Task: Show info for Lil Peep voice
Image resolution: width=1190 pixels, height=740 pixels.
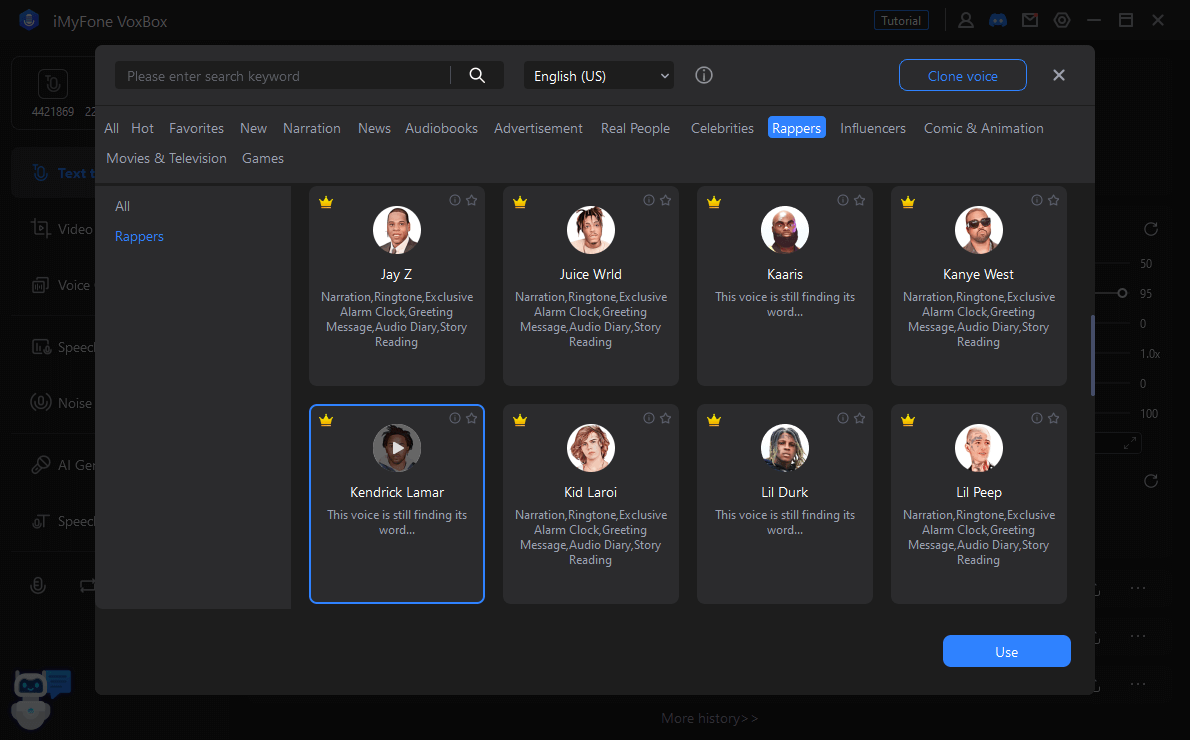Action: (x=1037, y=418)
